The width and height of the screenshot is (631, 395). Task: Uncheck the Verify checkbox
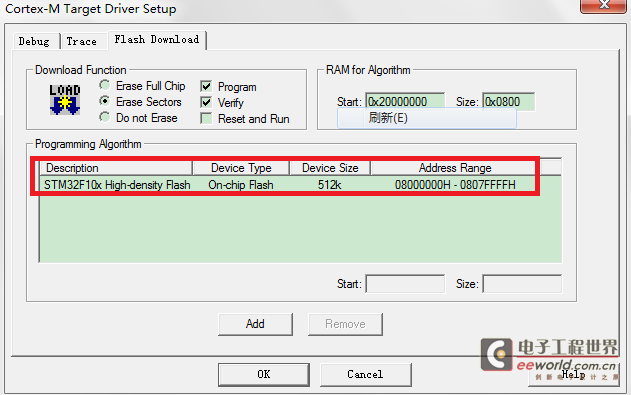pos(206,103)
